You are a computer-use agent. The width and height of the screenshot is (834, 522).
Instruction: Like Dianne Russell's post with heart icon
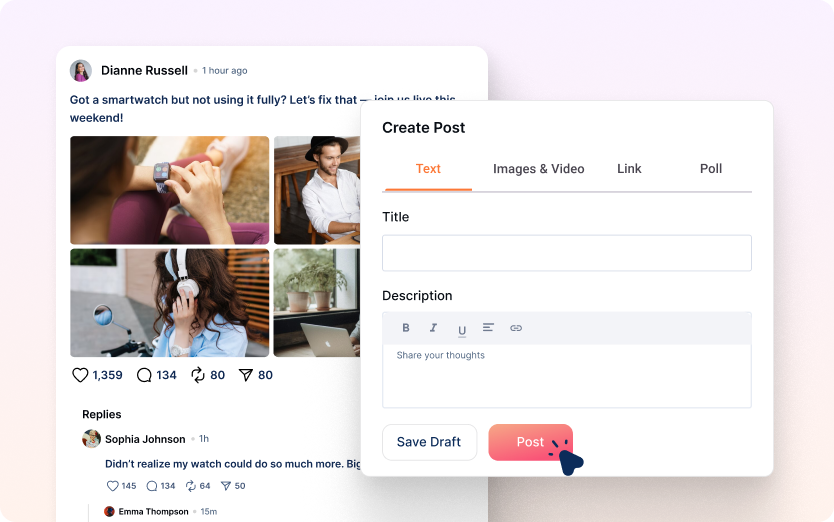pyautogui.click(x=80, y=375)
